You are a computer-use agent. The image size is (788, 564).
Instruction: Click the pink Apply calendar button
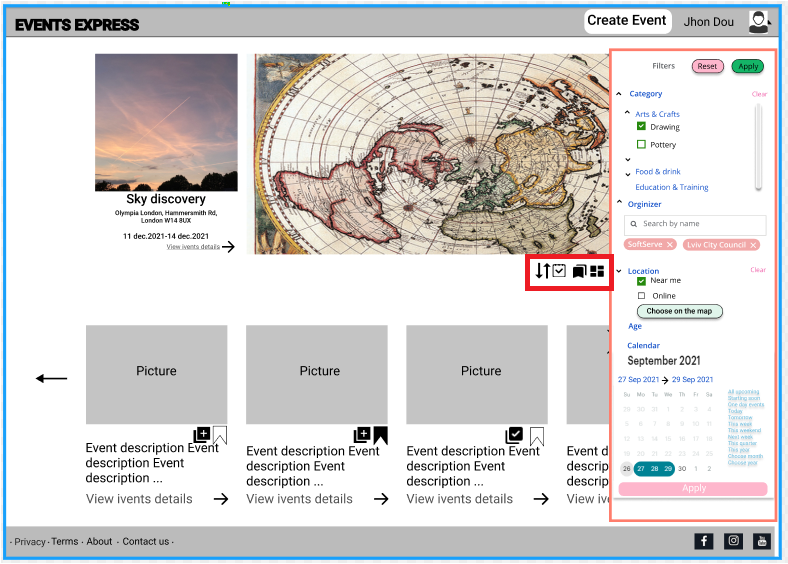coord(694,489)
